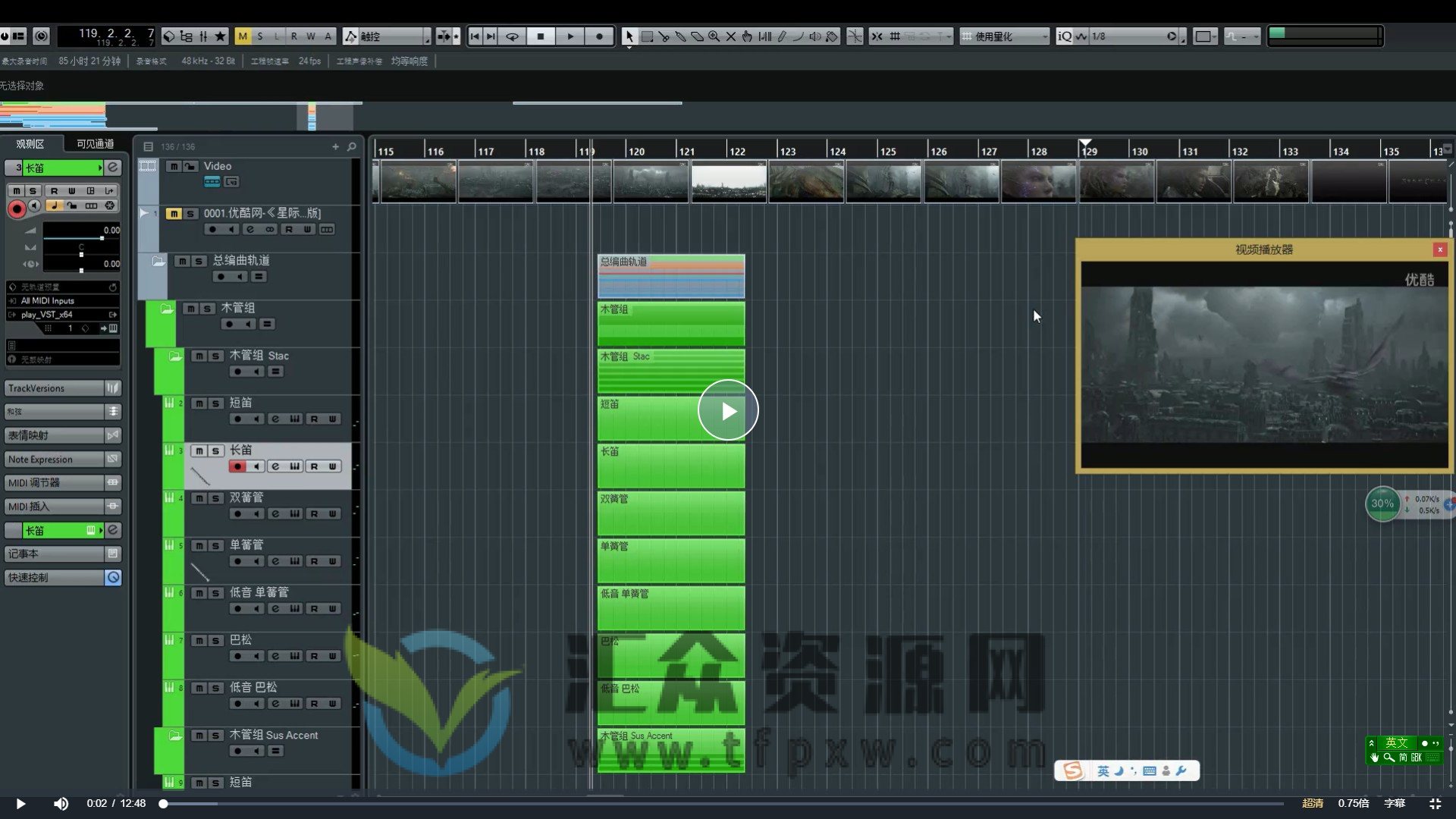Click the large center play overlay button

[x=728, y=410]
